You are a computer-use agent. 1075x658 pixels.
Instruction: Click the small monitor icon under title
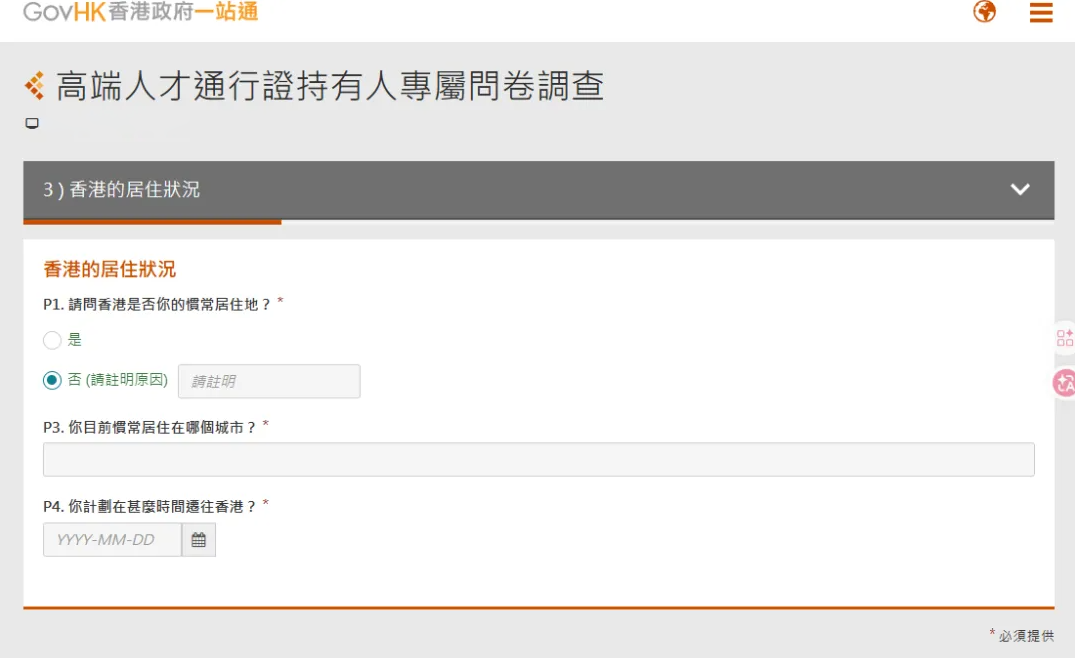32,124
